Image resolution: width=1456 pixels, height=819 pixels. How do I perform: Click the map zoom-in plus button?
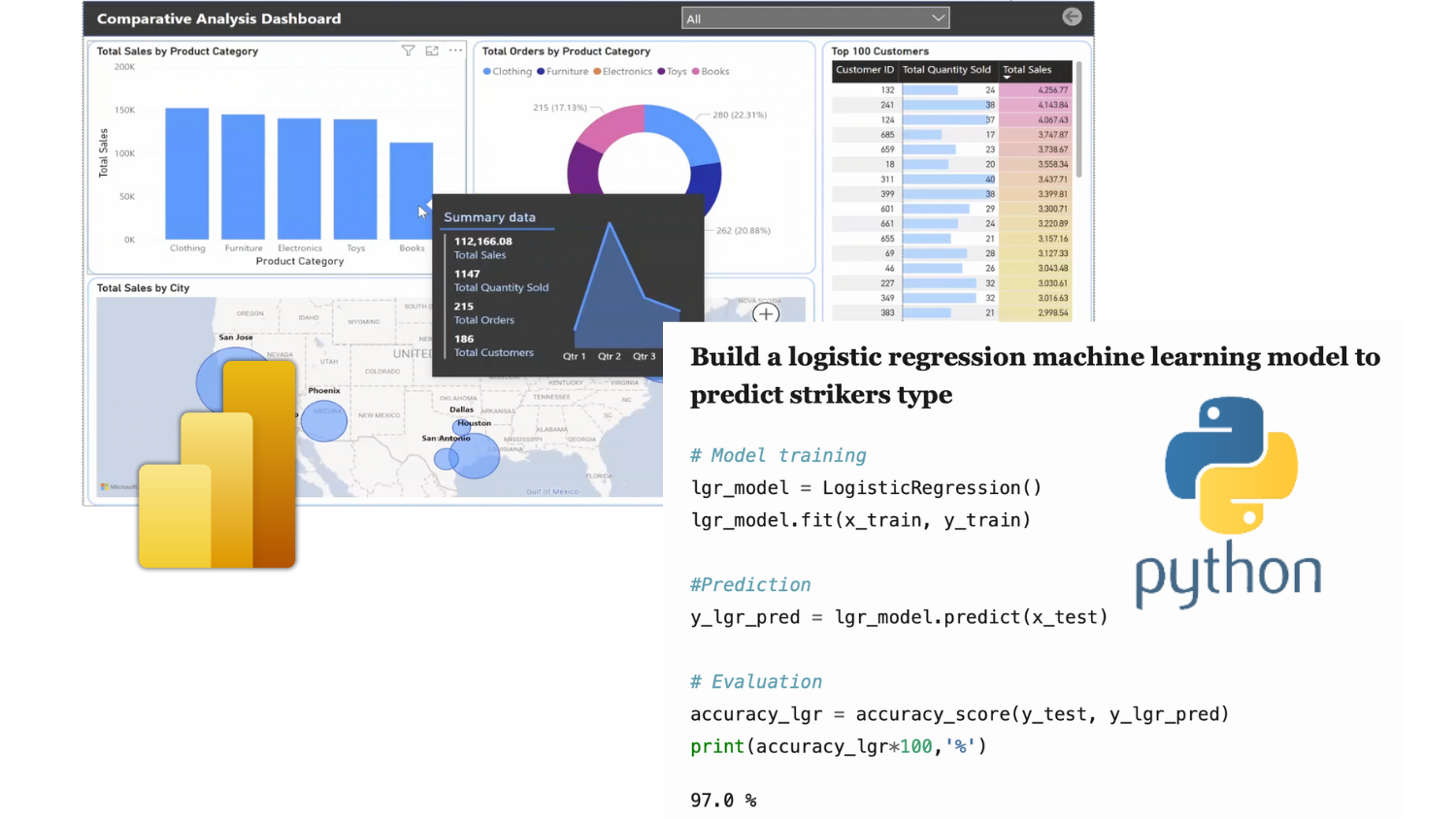coord(766,313)
